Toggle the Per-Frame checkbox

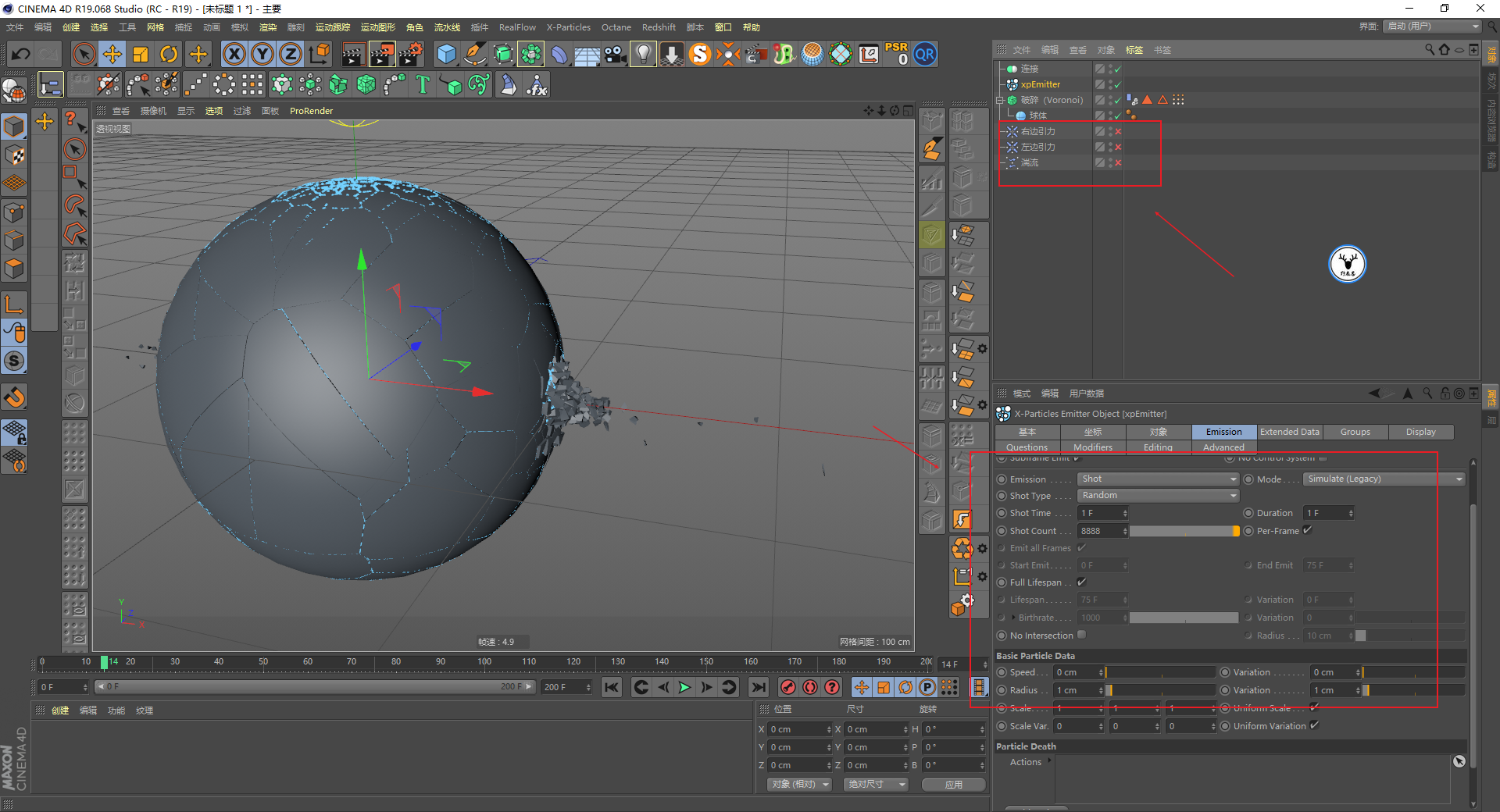click(x=1308, y=530)
